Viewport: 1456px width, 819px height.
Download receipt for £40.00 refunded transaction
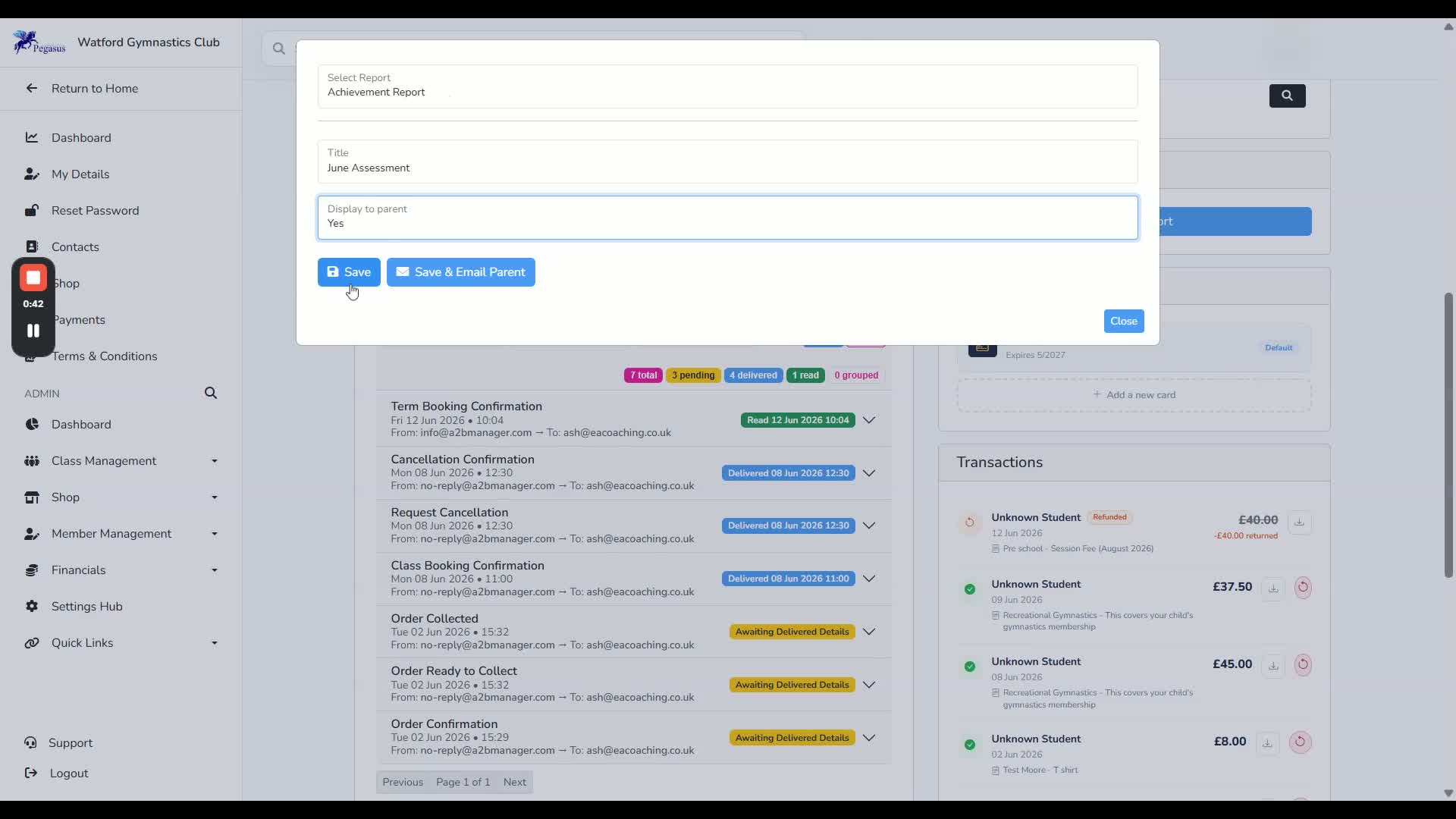tap(1299, 522)
